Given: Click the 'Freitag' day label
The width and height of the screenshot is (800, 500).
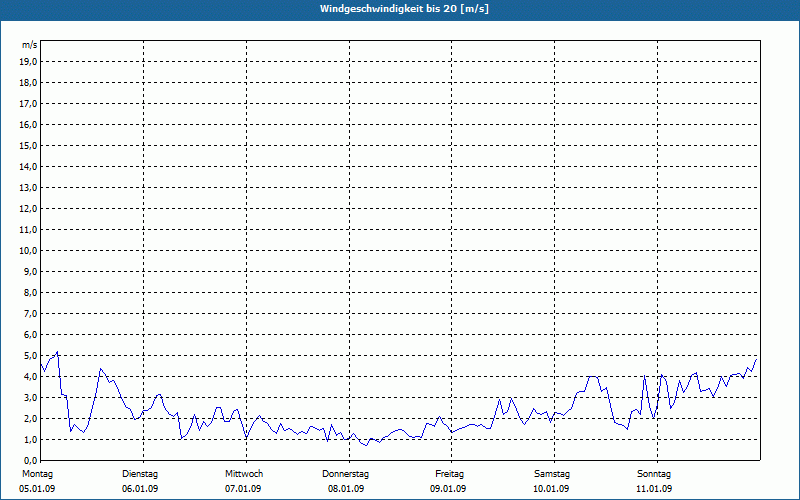Looking at the screenshot, I should click(x=449, y=474).
